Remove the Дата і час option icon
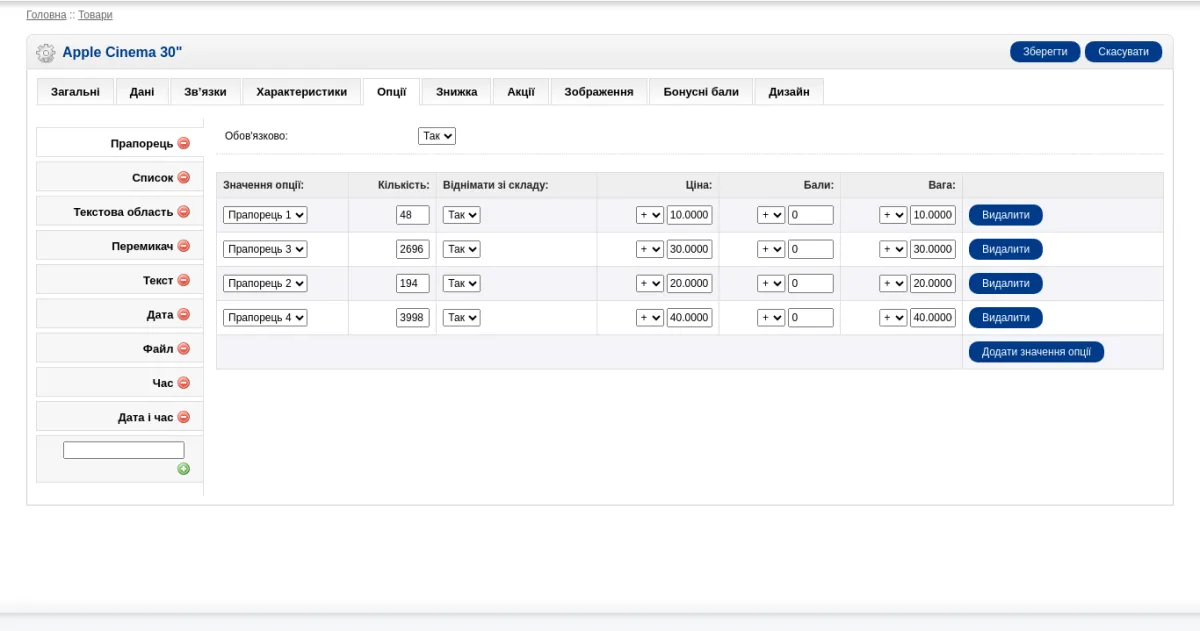The height and width of the screenshot is (631, 1200). [183, 417]
